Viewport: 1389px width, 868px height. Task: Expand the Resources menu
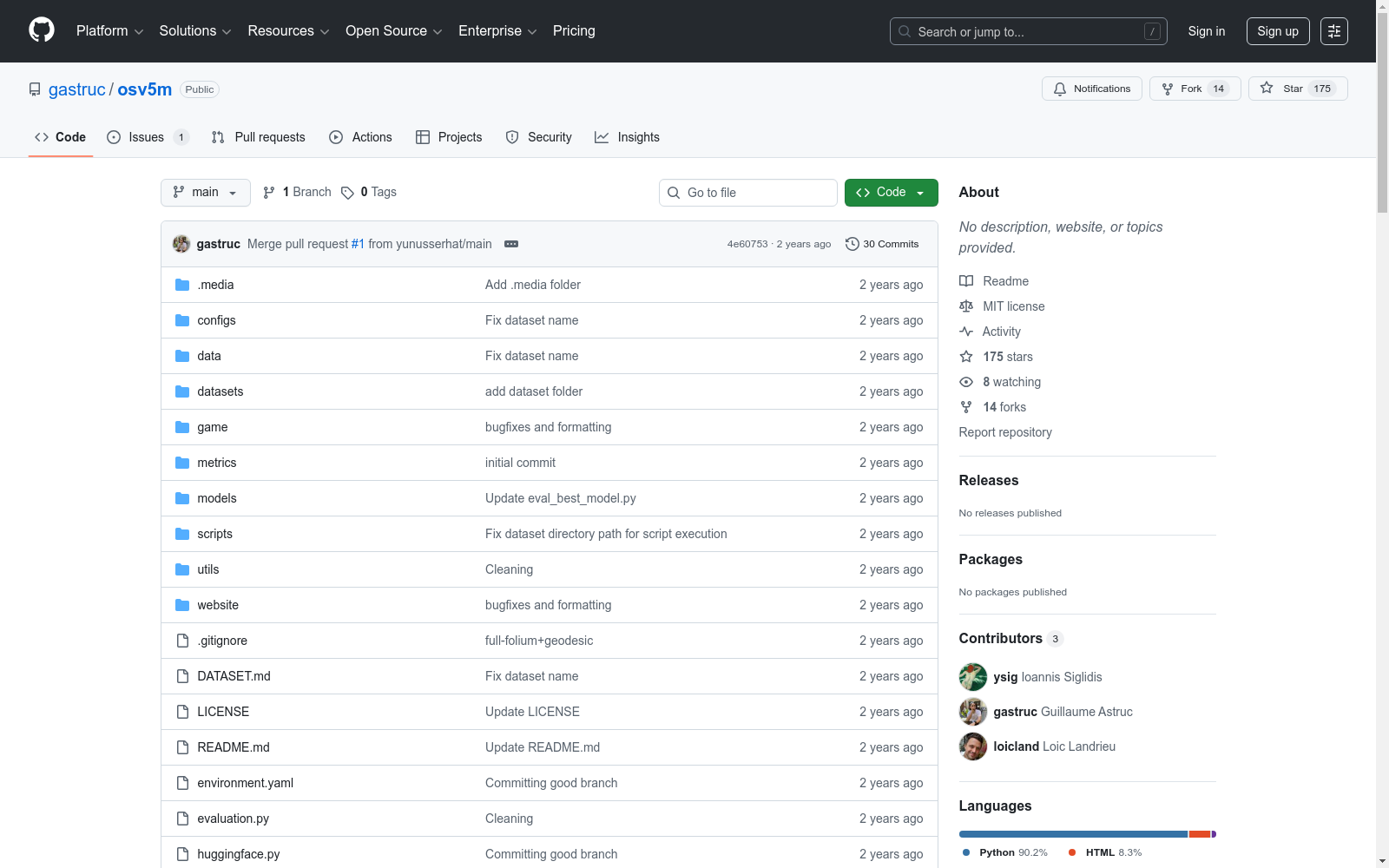coord(288,31)
